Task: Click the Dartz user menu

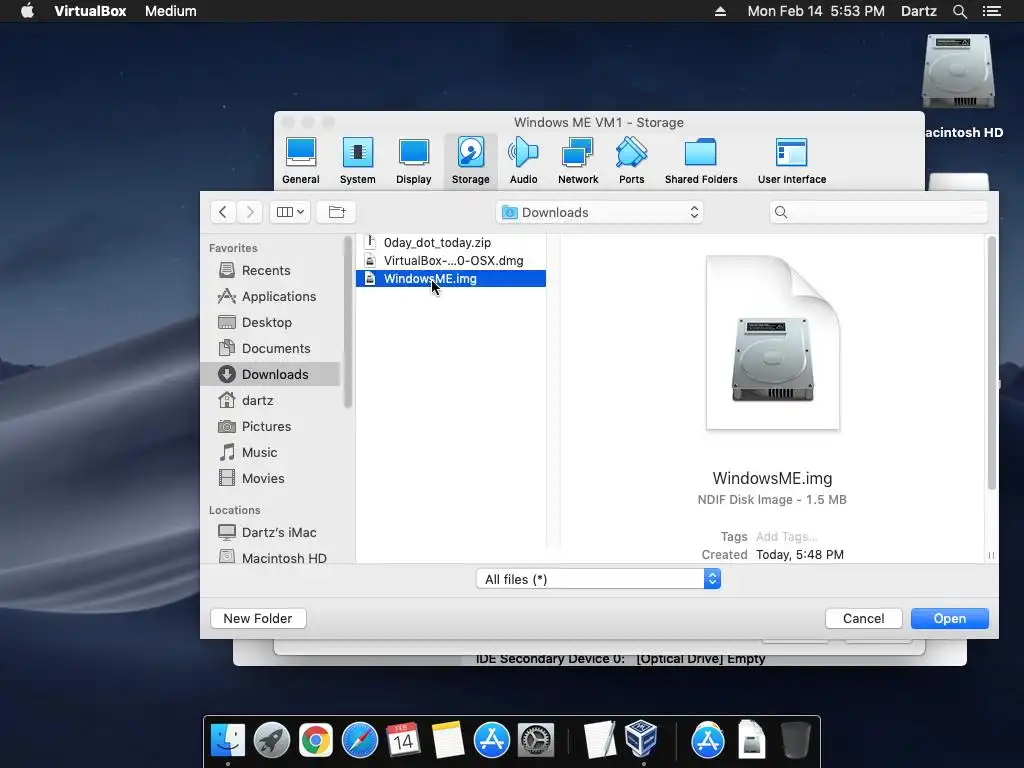Action: coord(918,11)
